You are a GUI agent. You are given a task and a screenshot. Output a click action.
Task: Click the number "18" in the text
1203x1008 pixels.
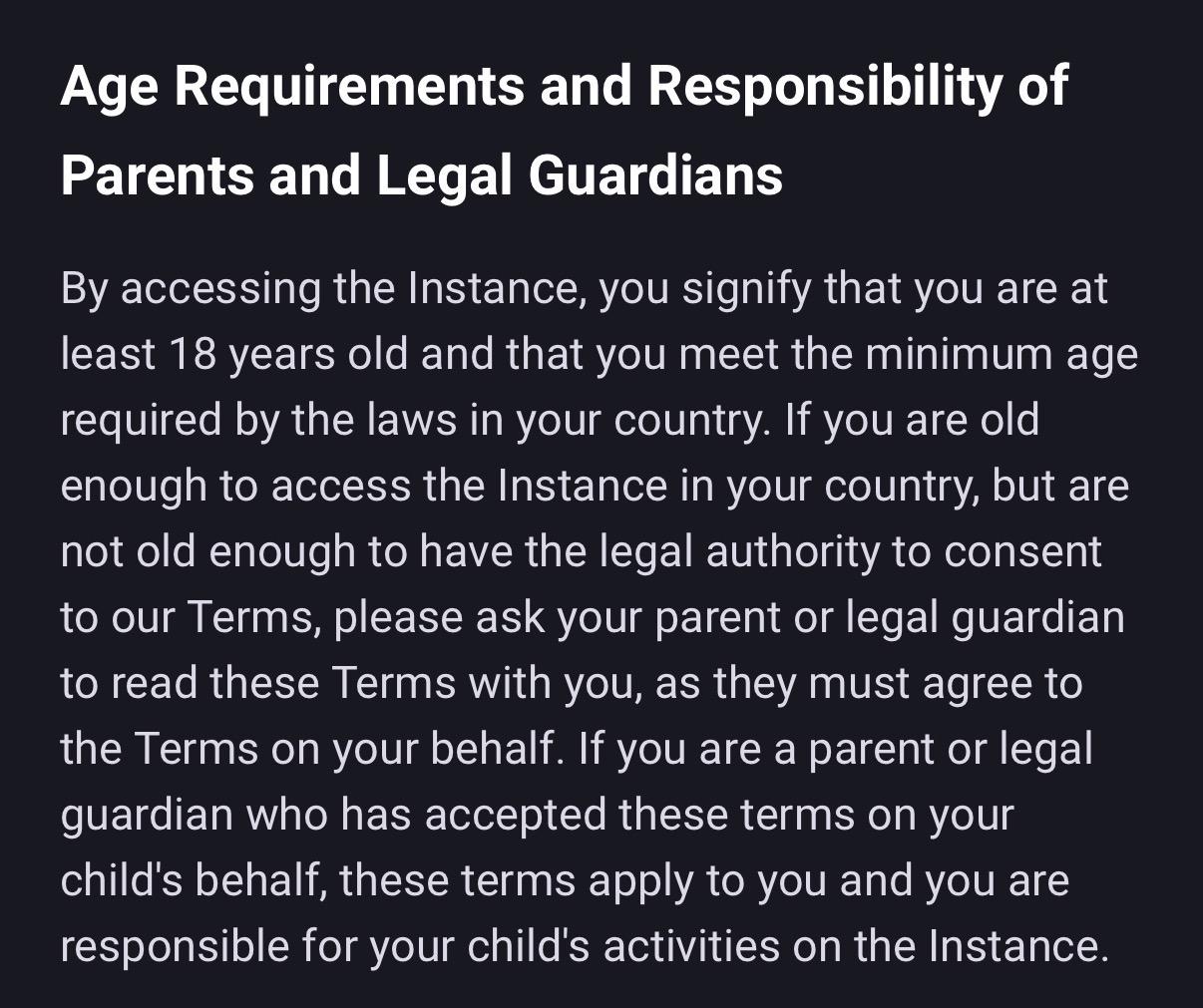[x=193, y=355]
